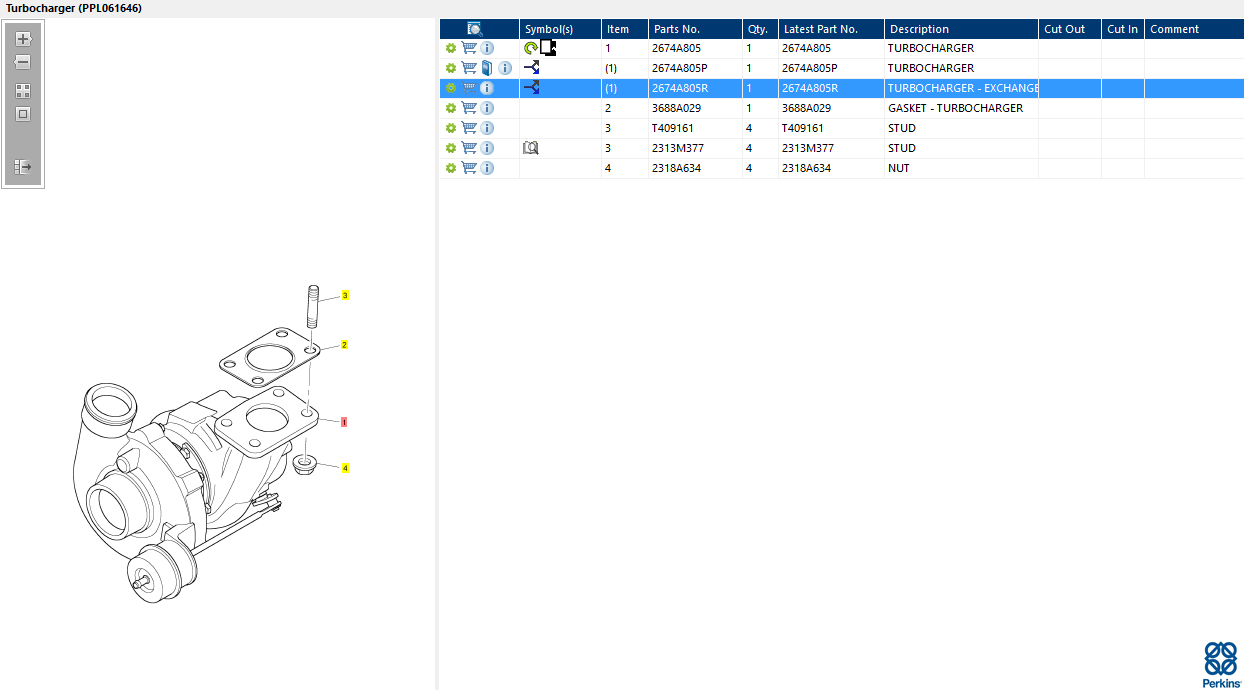The width and height of the screenshot is (1244, 690).
Task: Click parts number 2674A805P
Action: point(679,68)
